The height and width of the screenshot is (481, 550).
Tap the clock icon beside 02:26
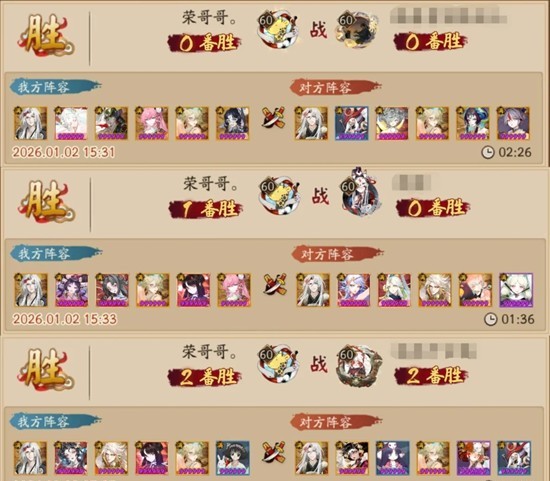point(488,152)
